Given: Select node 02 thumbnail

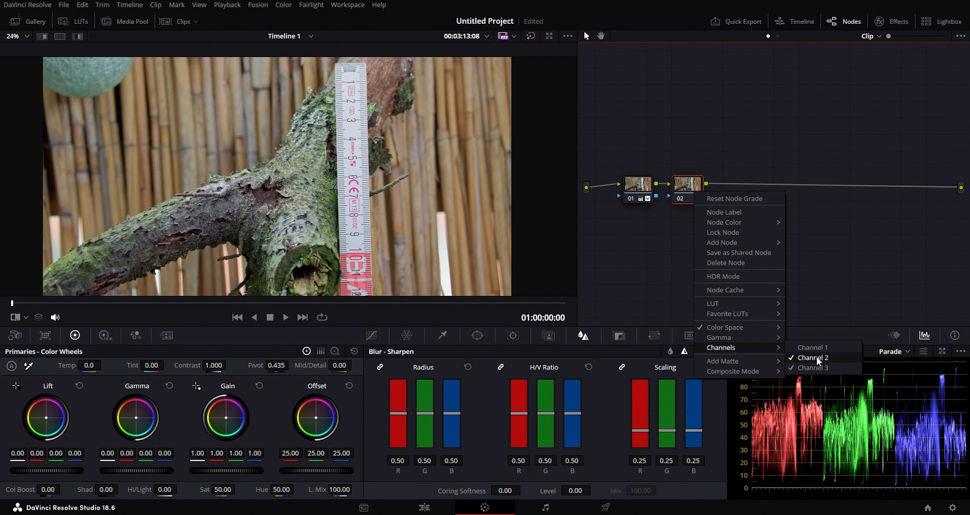Looking at the screenshot, I should point(687,184).
